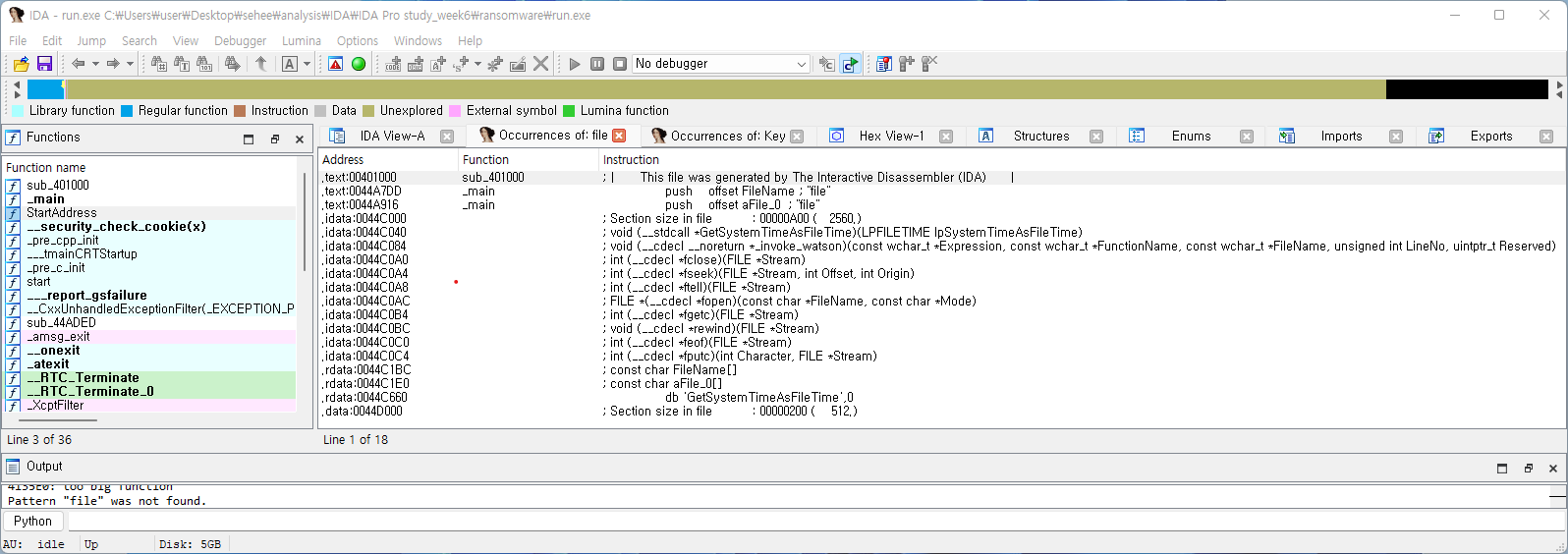Click the green circle status icon
1568x554 pixels.
point(359,64)
